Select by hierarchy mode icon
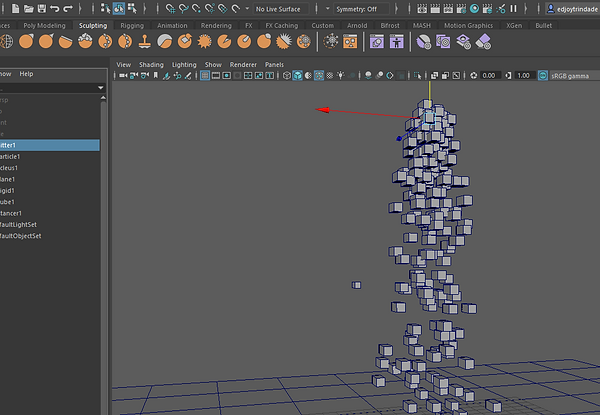This screenshot has height=415, width=600. click(105, 8)
